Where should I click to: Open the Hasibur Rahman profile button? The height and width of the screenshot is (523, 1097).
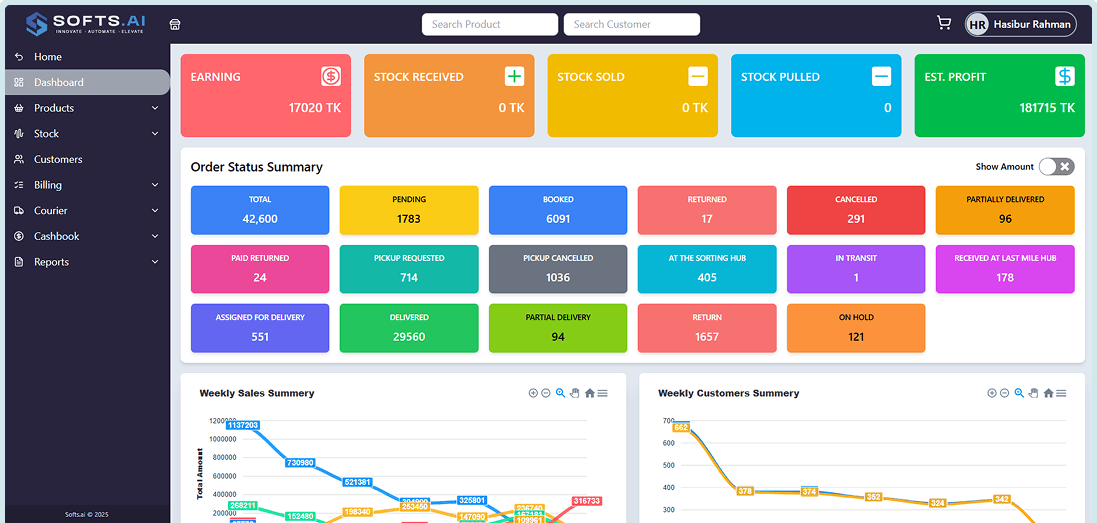1020,24
